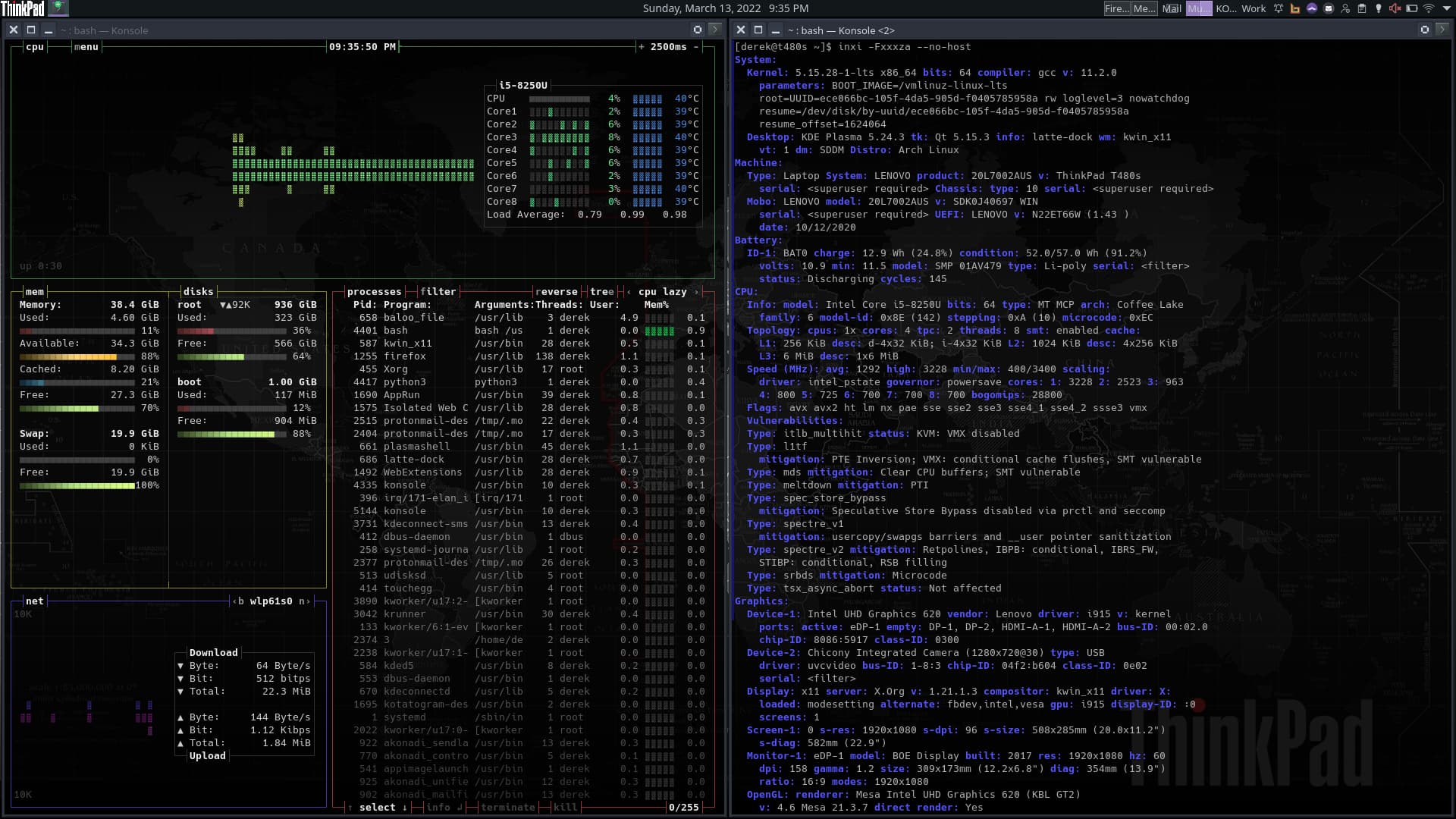Click the wlp61s0 interface name

pyautogui.click(x=271, y=601)
